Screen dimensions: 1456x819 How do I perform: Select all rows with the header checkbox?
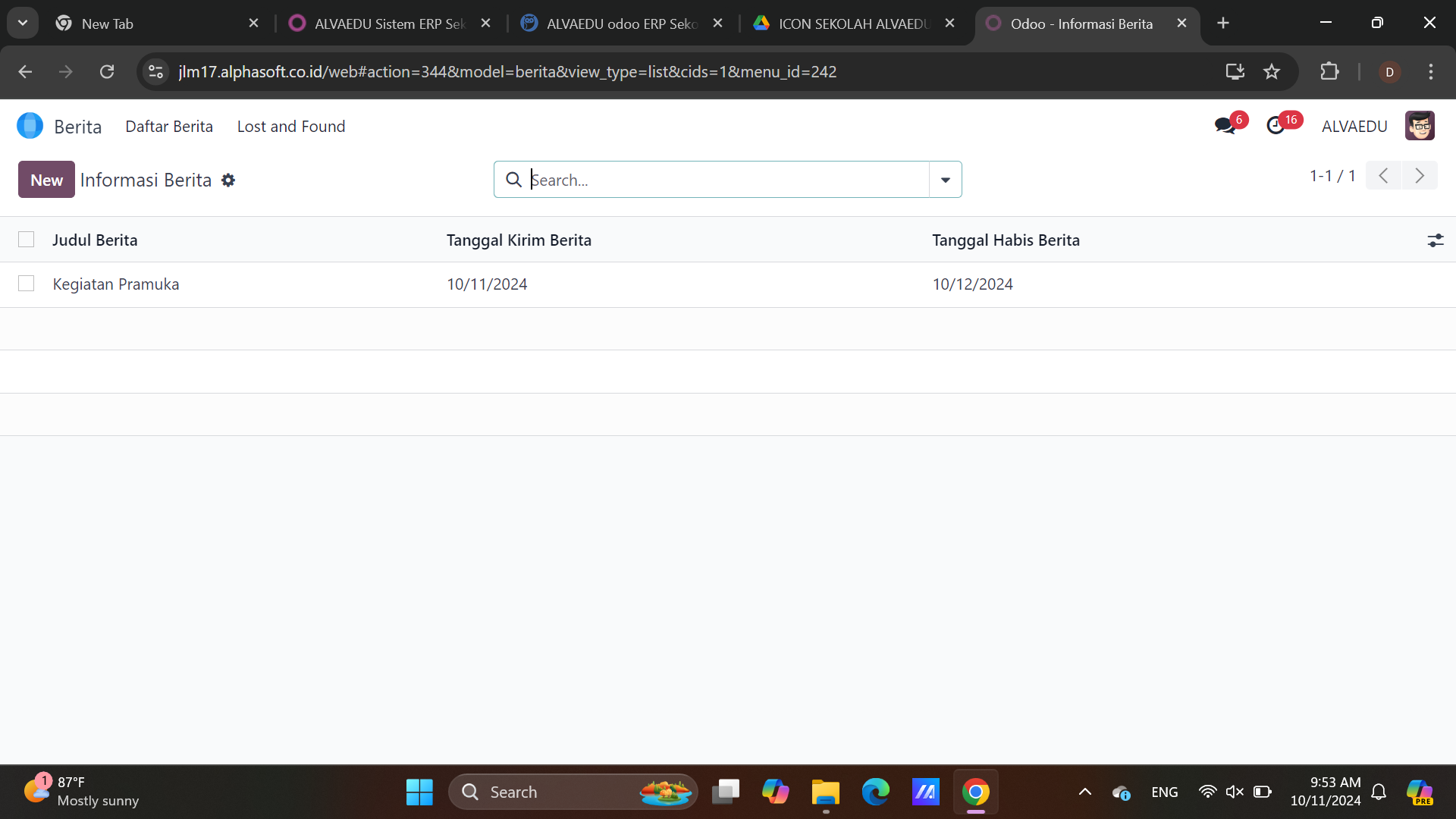click(27, 240)
